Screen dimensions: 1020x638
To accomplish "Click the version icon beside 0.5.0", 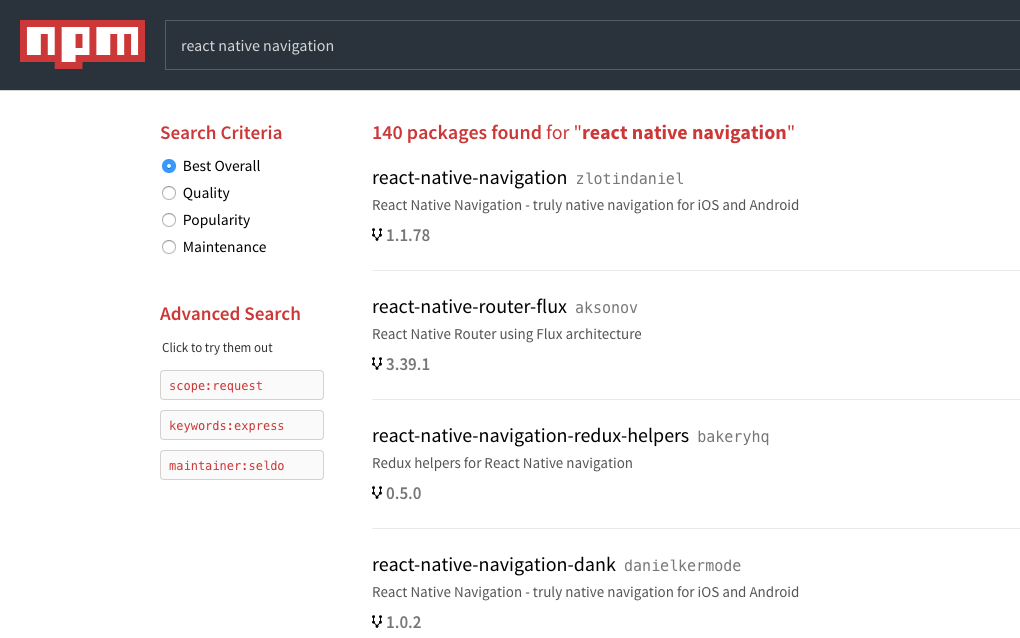I will pyautogui.click(x=377, y=493).
